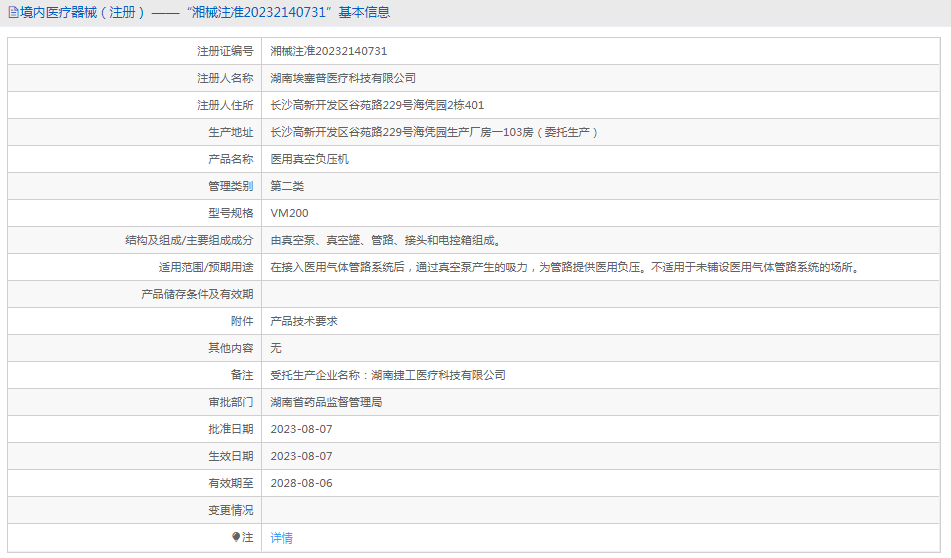Select other content value 无
951x558 pixels.
point(276,348)
